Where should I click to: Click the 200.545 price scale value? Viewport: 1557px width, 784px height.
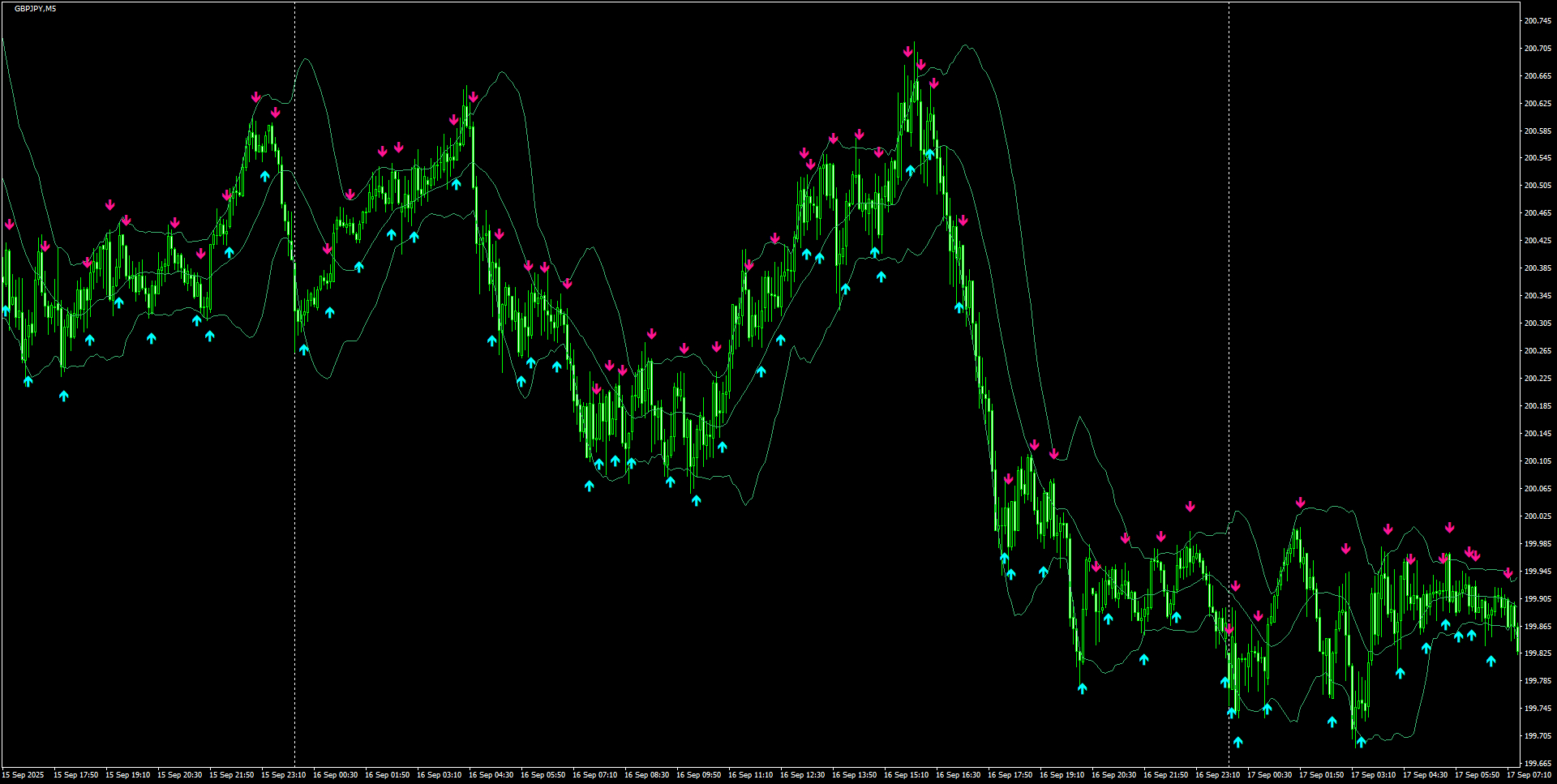click(x=1538, y=158)
